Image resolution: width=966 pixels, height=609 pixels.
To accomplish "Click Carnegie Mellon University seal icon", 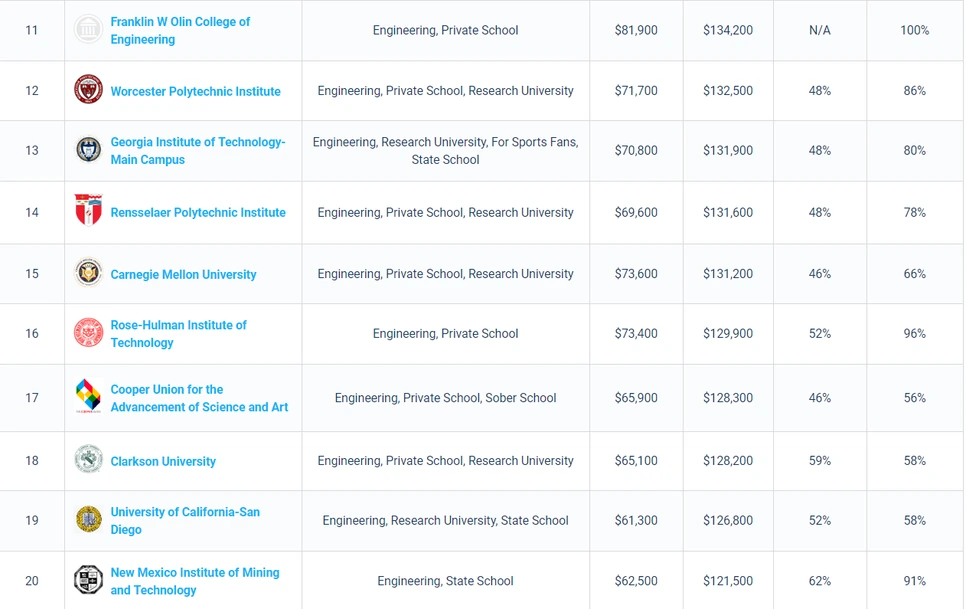I will (x=88, y=272).
